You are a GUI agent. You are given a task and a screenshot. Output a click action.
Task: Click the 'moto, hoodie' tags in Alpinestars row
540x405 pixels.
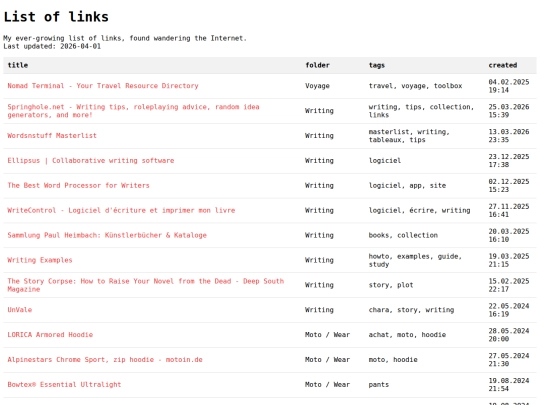393,360
